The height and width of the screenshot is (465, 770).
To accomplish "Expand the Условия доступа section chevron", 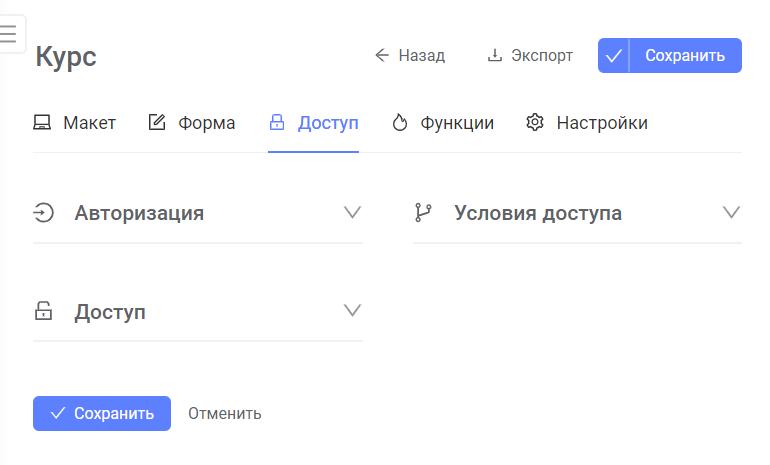I will pos(731,212).
